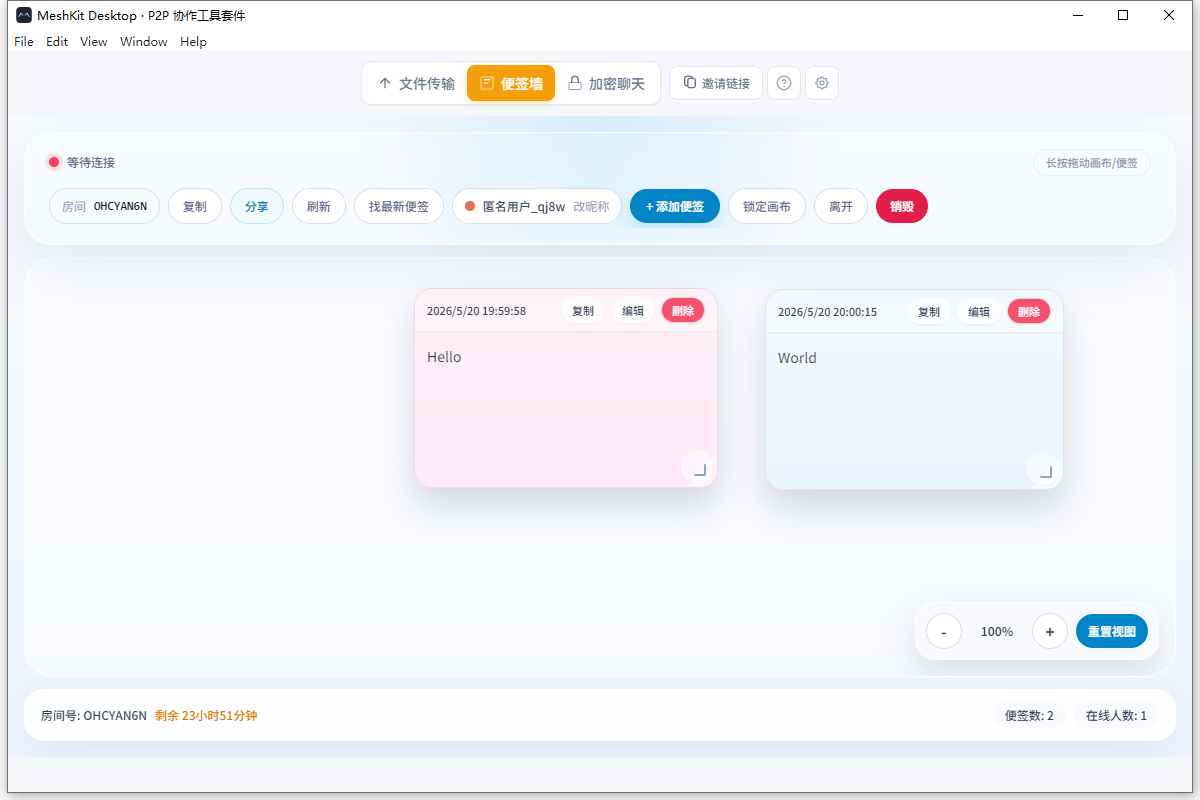
Task: Click the invite link copy button
Action: (x=716, y=83)
